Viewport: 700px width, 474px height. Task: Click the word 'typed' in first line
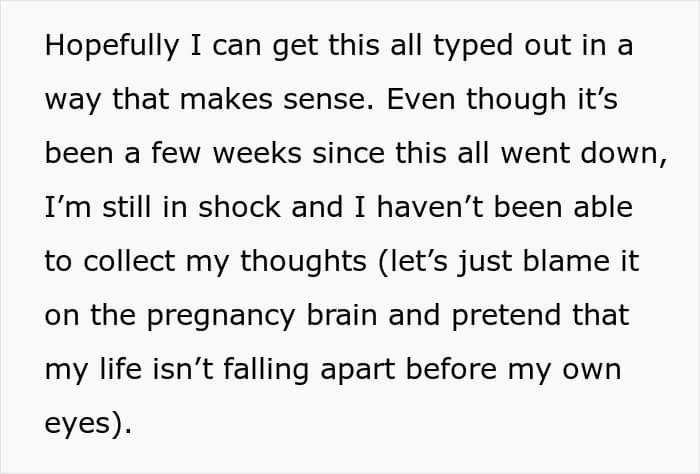(x=473, y=46)
